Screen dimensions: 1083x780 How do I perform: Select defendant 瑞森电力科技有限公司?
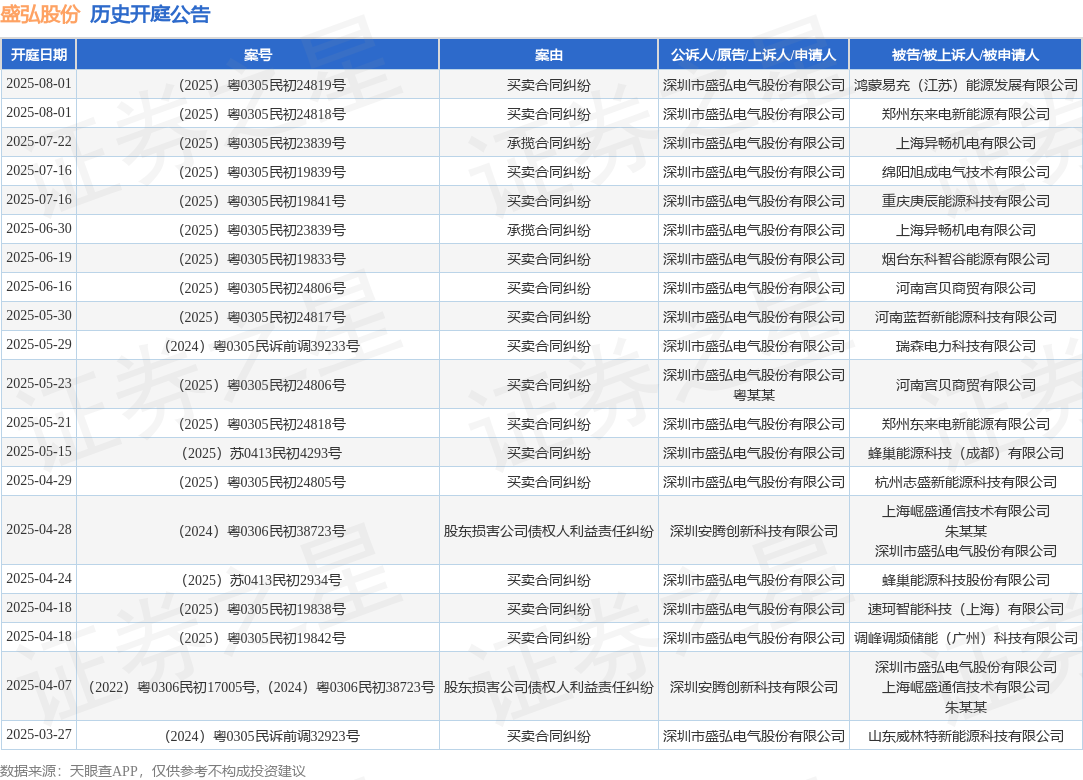pos(966,346)
